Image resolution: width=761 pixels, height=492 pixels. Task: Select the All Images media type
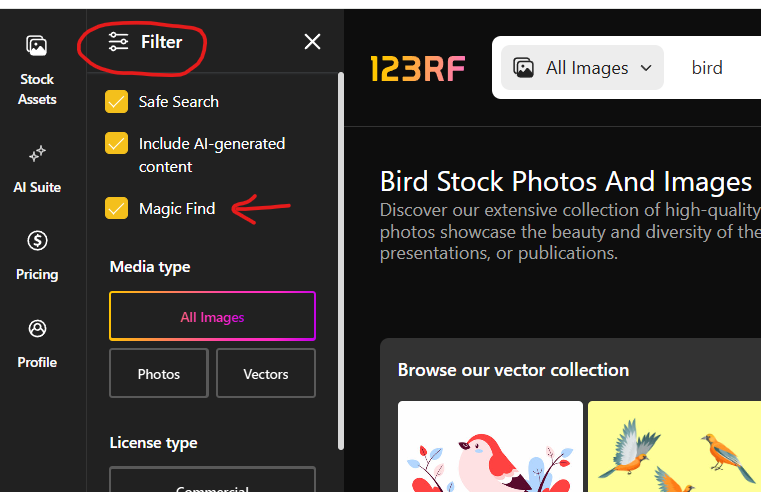point(212,317)
